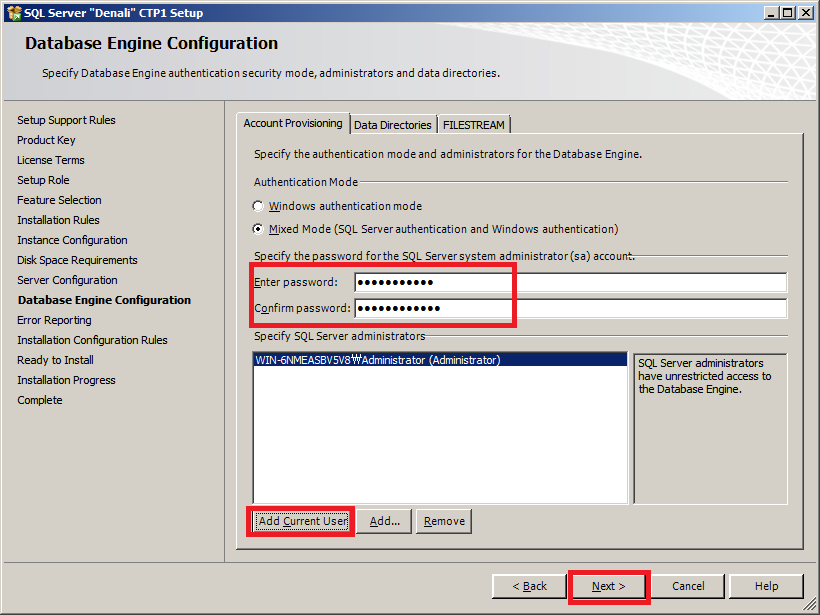Switch to the Account Provisioning tab
Viewport: 820px width, 615px height.
[293, 123]
